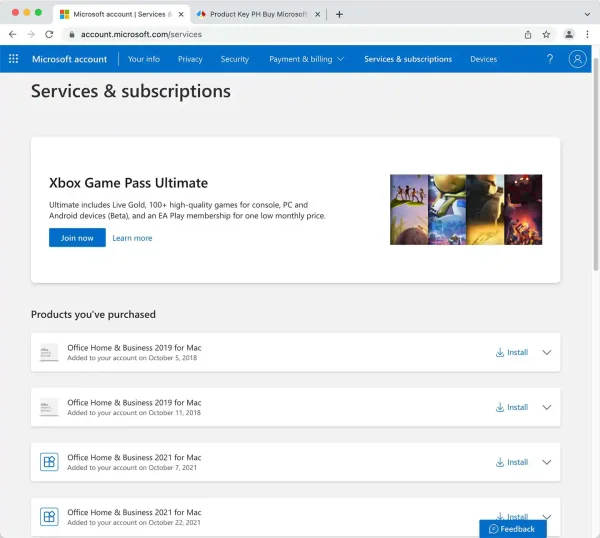Switch to the Product Key PH browser tab

[x=258, y=14]
